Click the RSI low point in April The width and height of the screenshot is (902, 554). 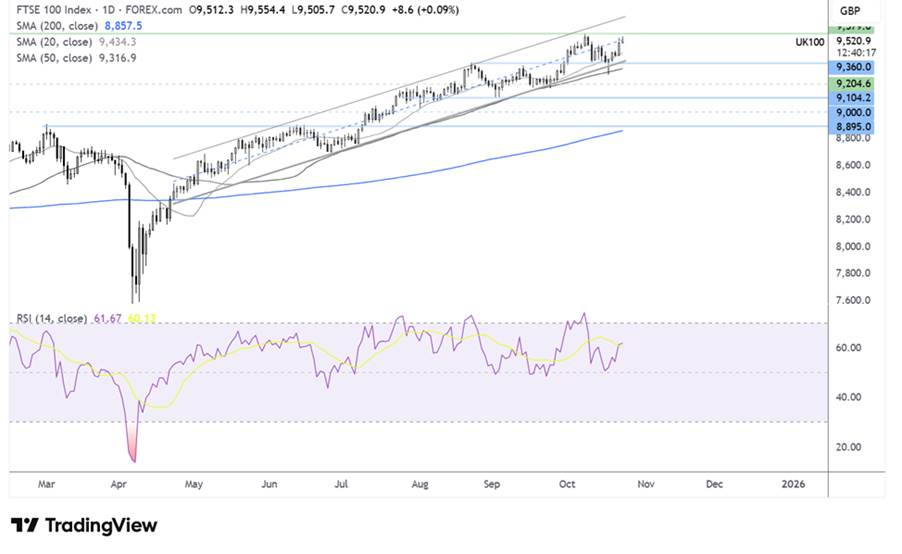click(x=133, y=460)
